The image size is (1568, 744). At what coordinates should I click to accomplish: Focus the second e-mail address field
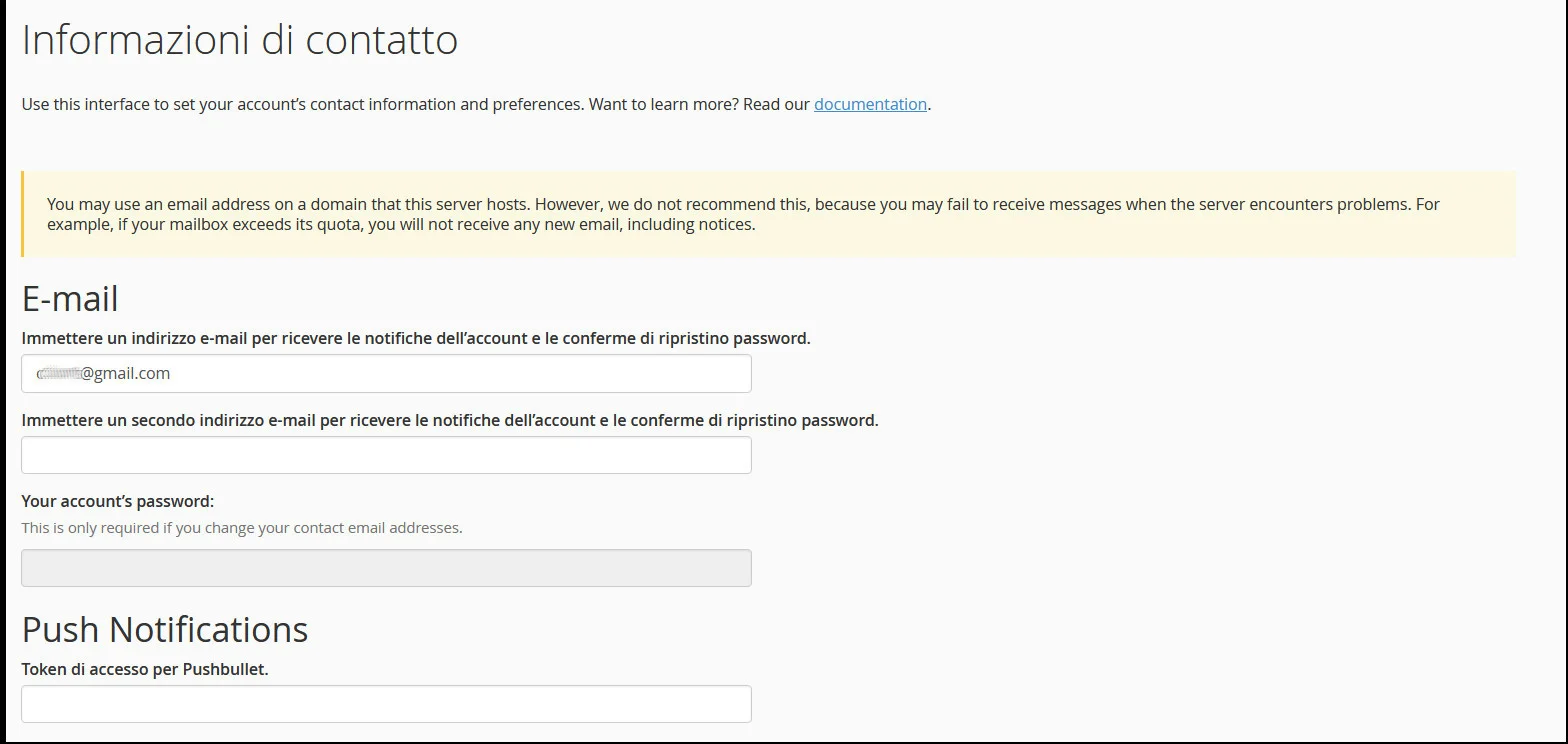[386, 455]
